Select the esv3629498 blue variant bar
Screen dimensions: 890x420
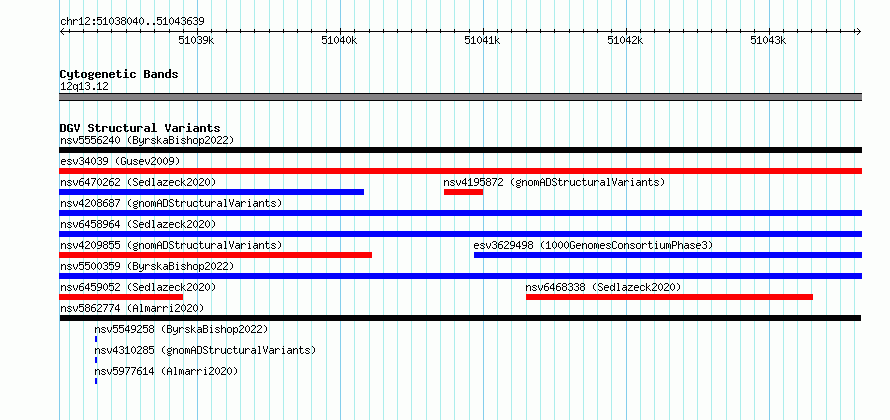tap(668, 255)
